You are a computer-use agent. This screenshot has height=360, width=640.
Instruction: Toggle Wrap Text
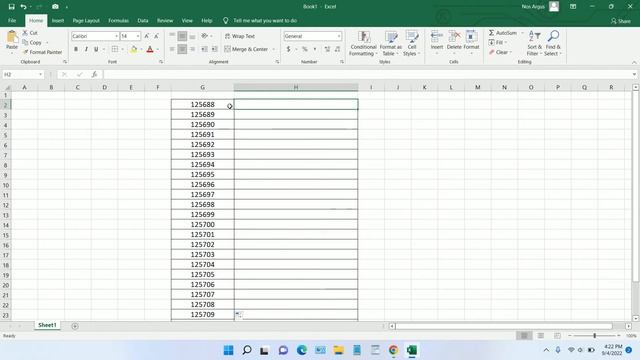click(x=240, y=36)
